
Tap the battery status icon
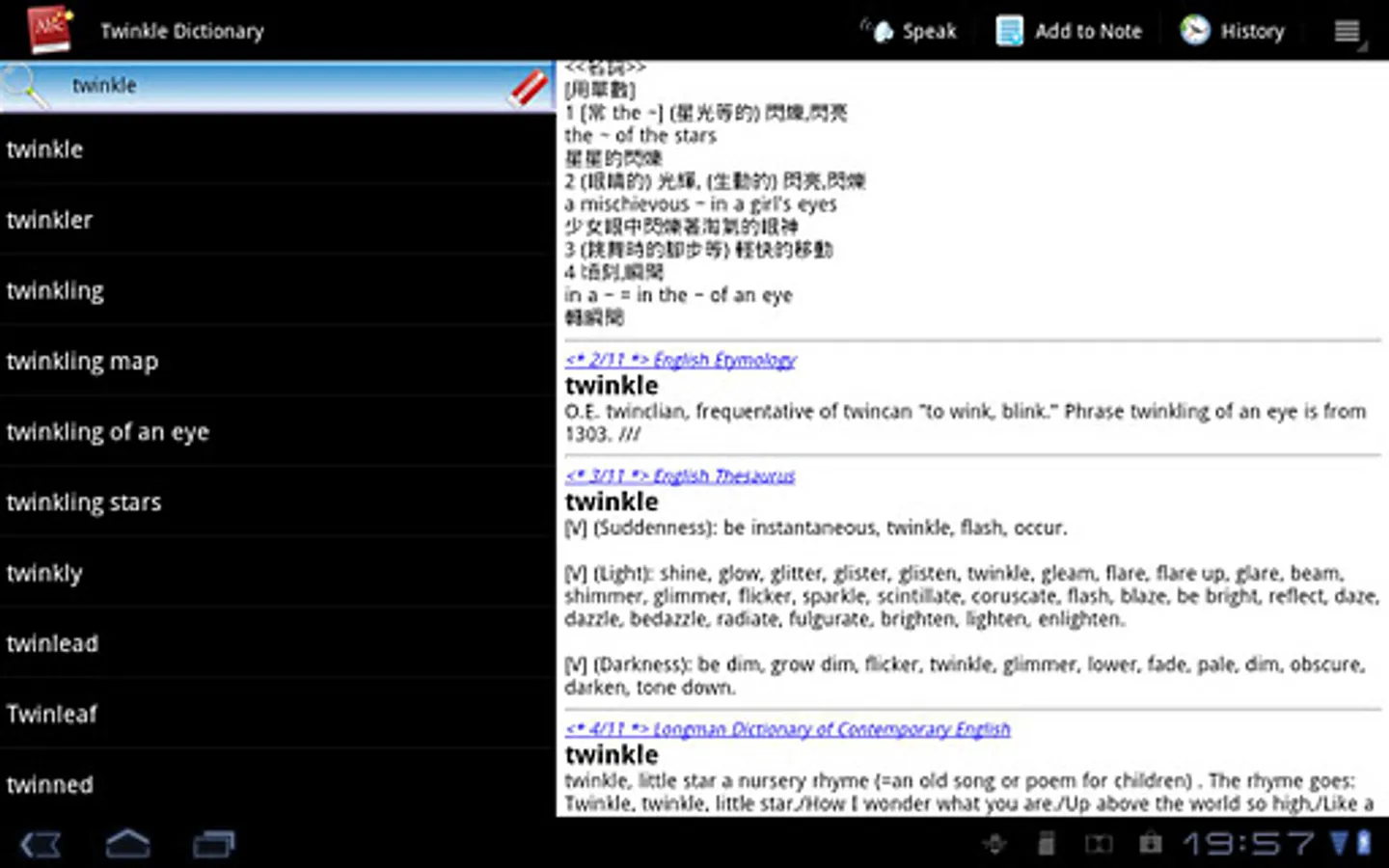click(1364, 843)
